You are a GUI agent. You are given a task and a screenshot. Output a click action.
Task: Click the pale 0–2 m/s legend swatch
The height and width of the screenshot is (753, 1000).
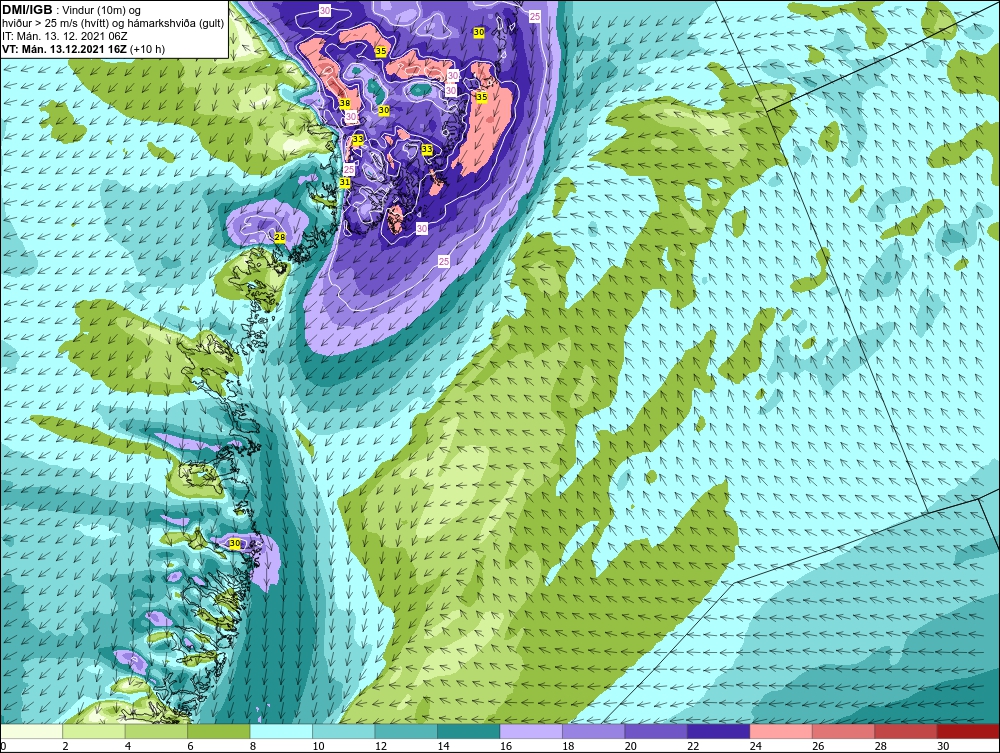pyautogui.click(x=31, y=731)
